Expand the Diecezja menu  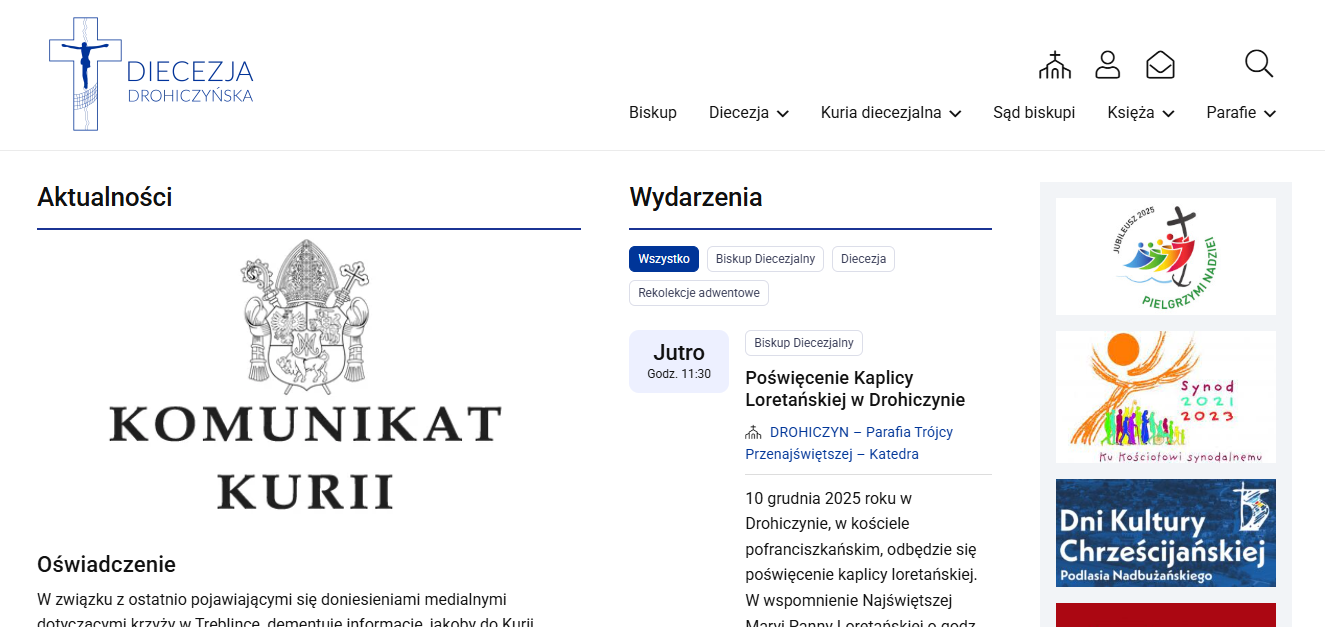click(x=749, y=113)
